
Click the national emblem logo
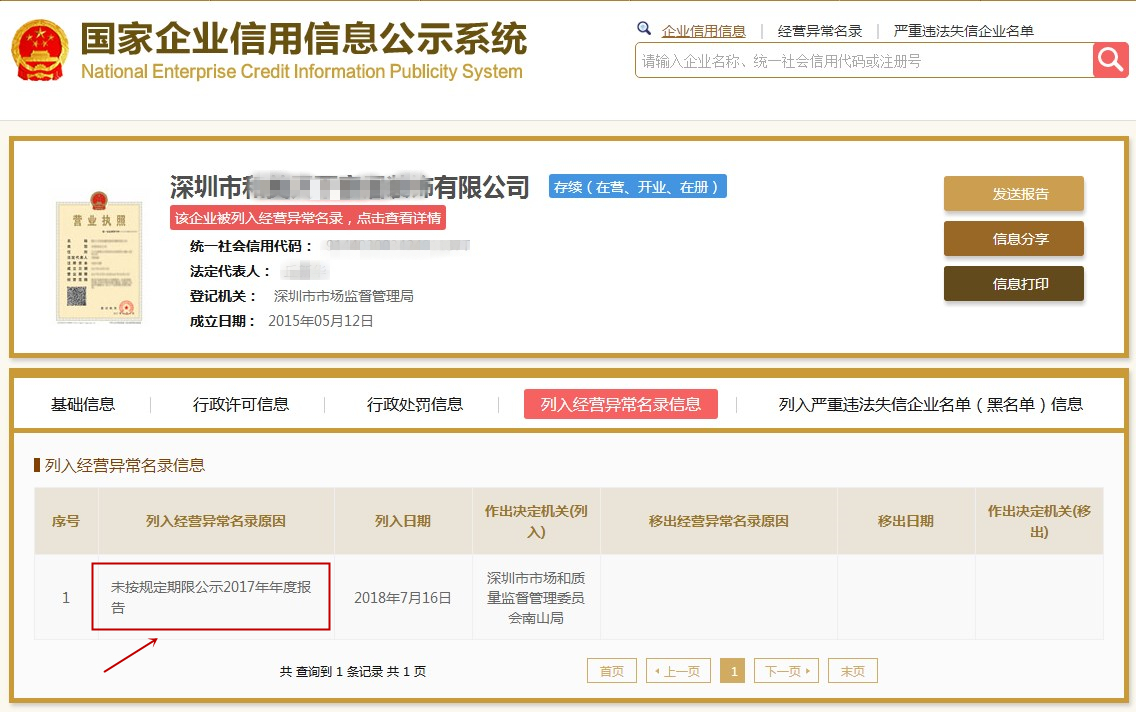40,50
